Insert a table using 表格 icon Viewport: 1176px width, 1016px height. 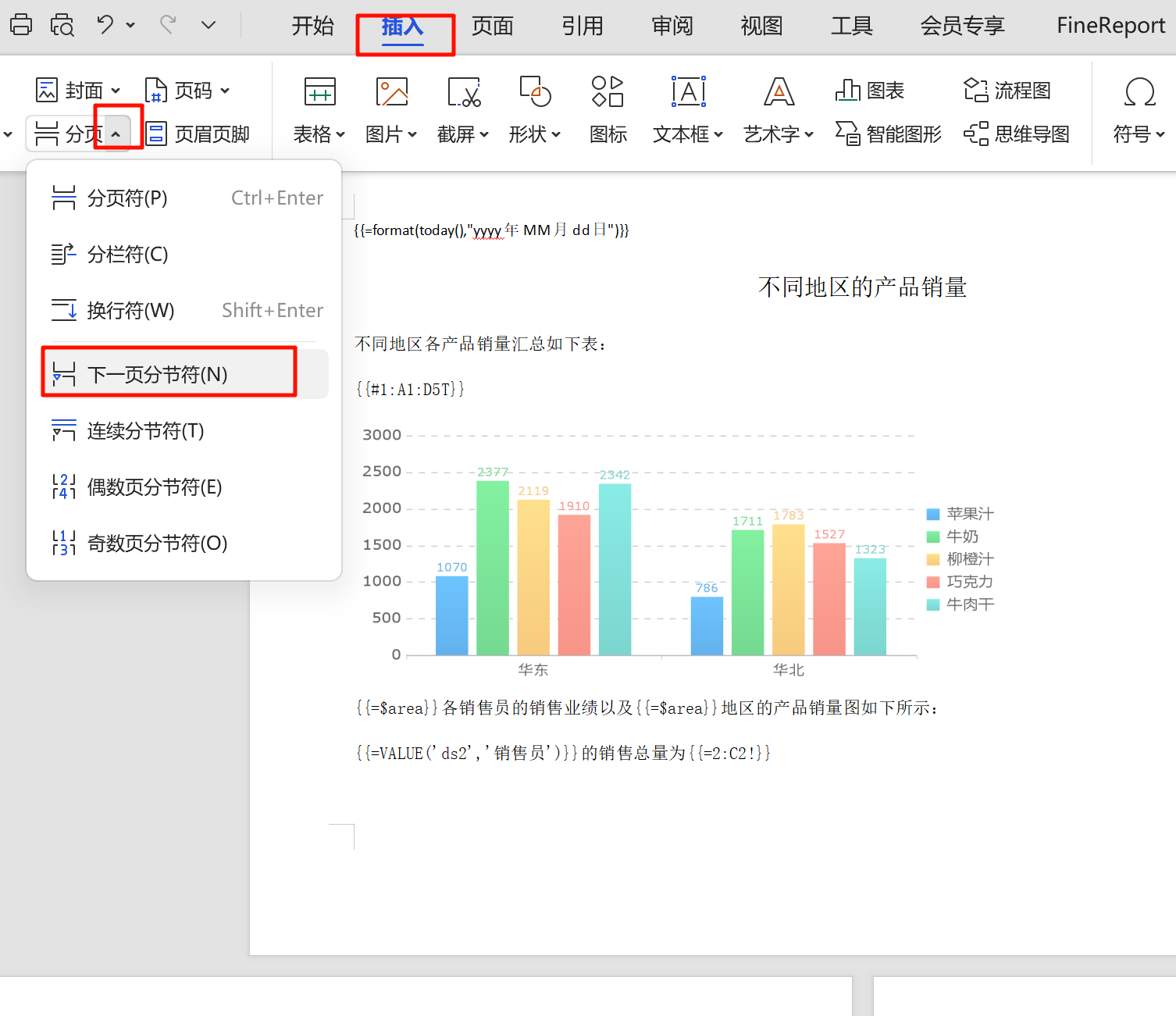[319, 94]
